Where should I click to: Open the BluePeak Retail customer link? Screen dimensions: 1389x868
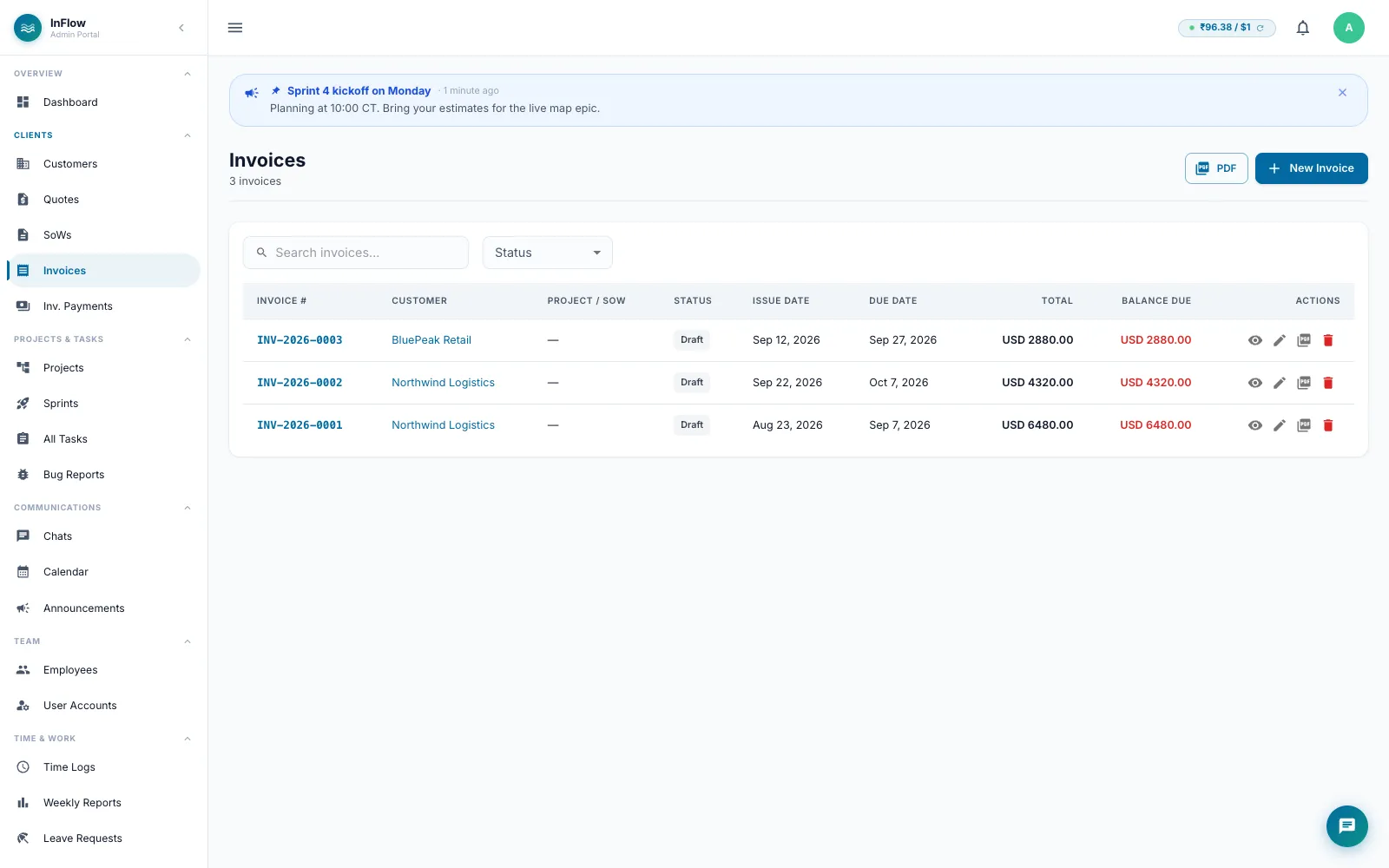[431, 340]
